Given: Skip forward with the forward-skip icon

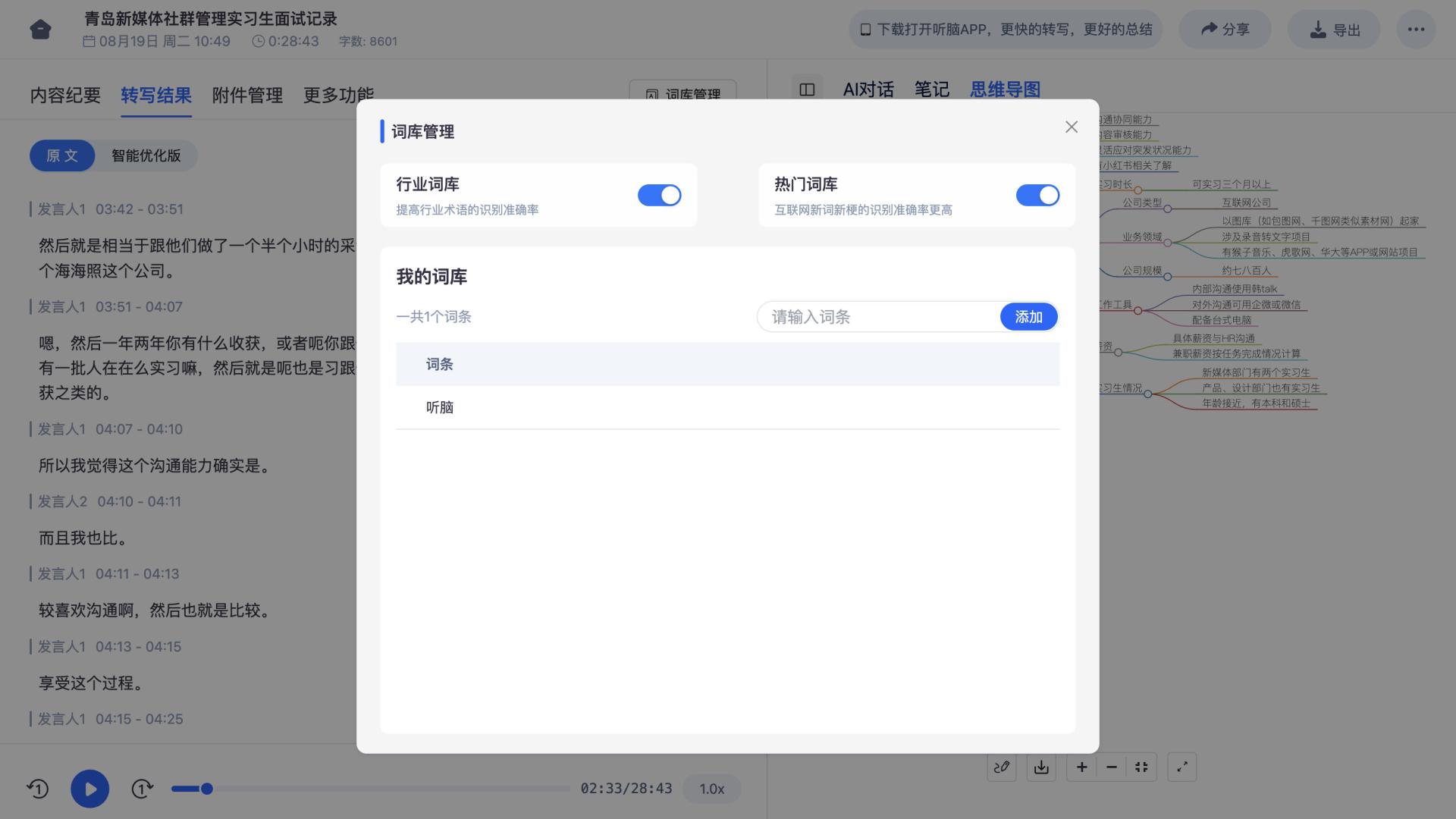Looking at the screenshot, I should [142, 789].
